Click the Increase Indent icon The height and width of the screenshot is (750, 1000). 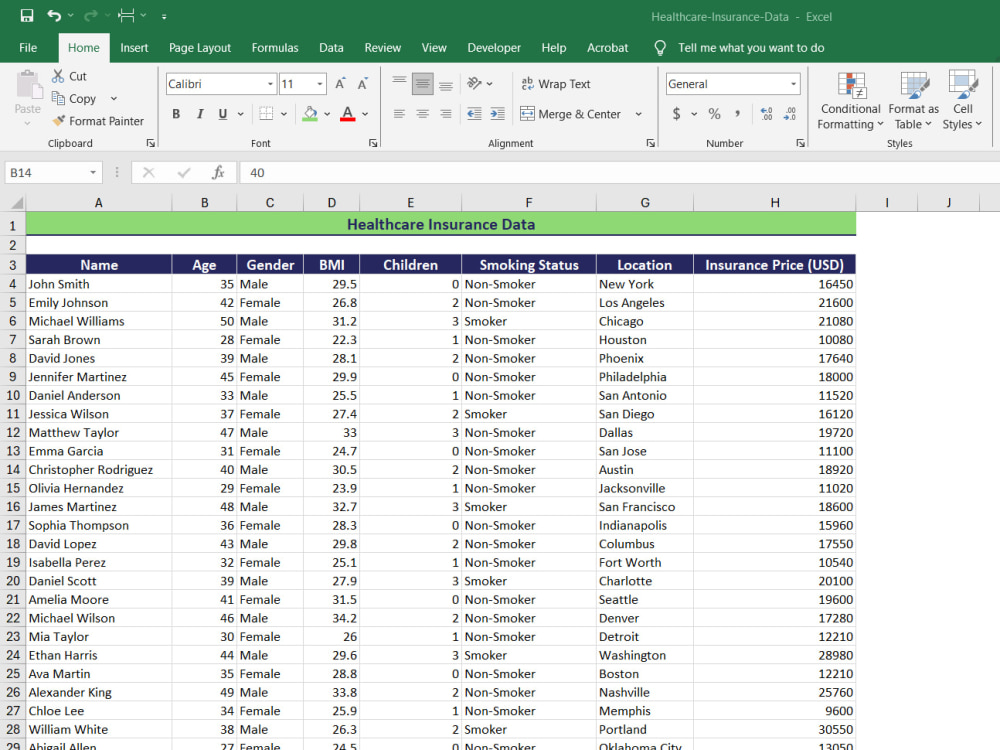497,114
